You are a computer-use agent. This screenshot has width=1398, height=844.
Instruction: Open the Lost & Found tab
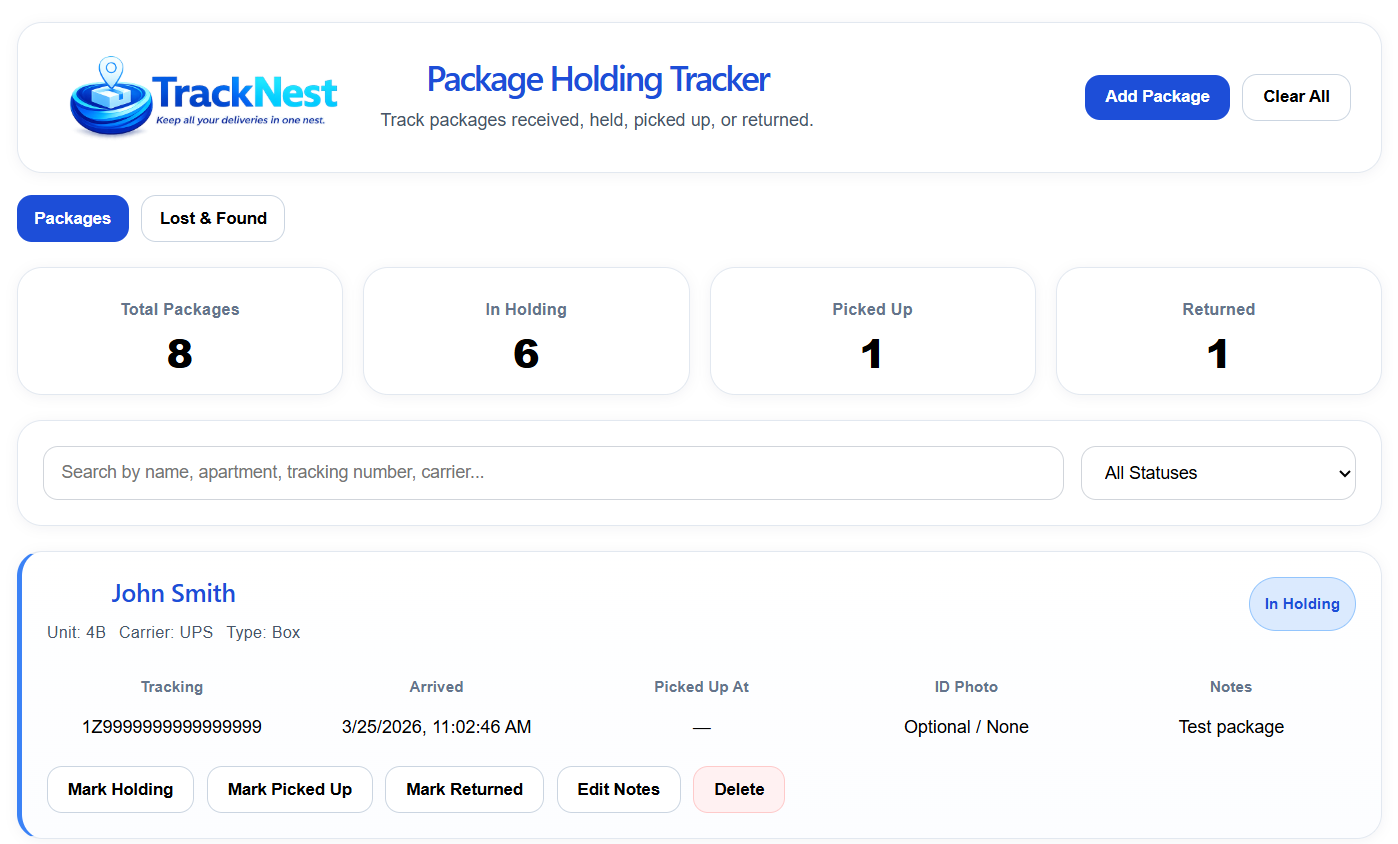point(213,218)
